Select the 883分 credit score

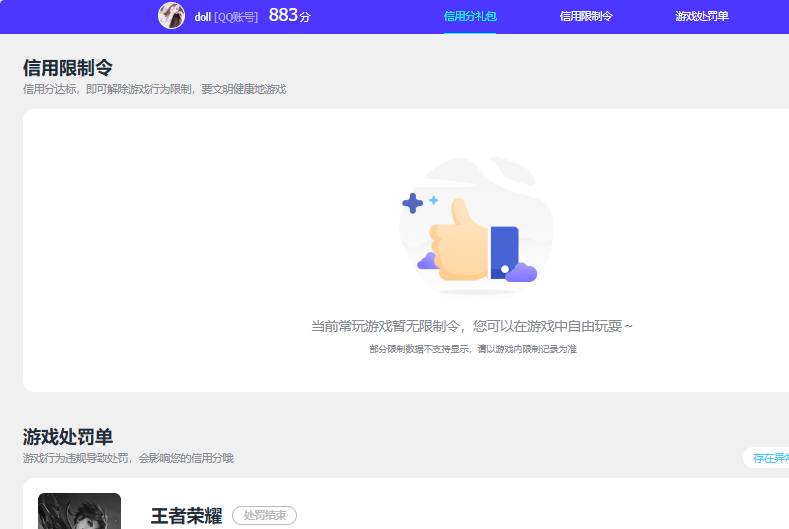[x=289, y=15]
